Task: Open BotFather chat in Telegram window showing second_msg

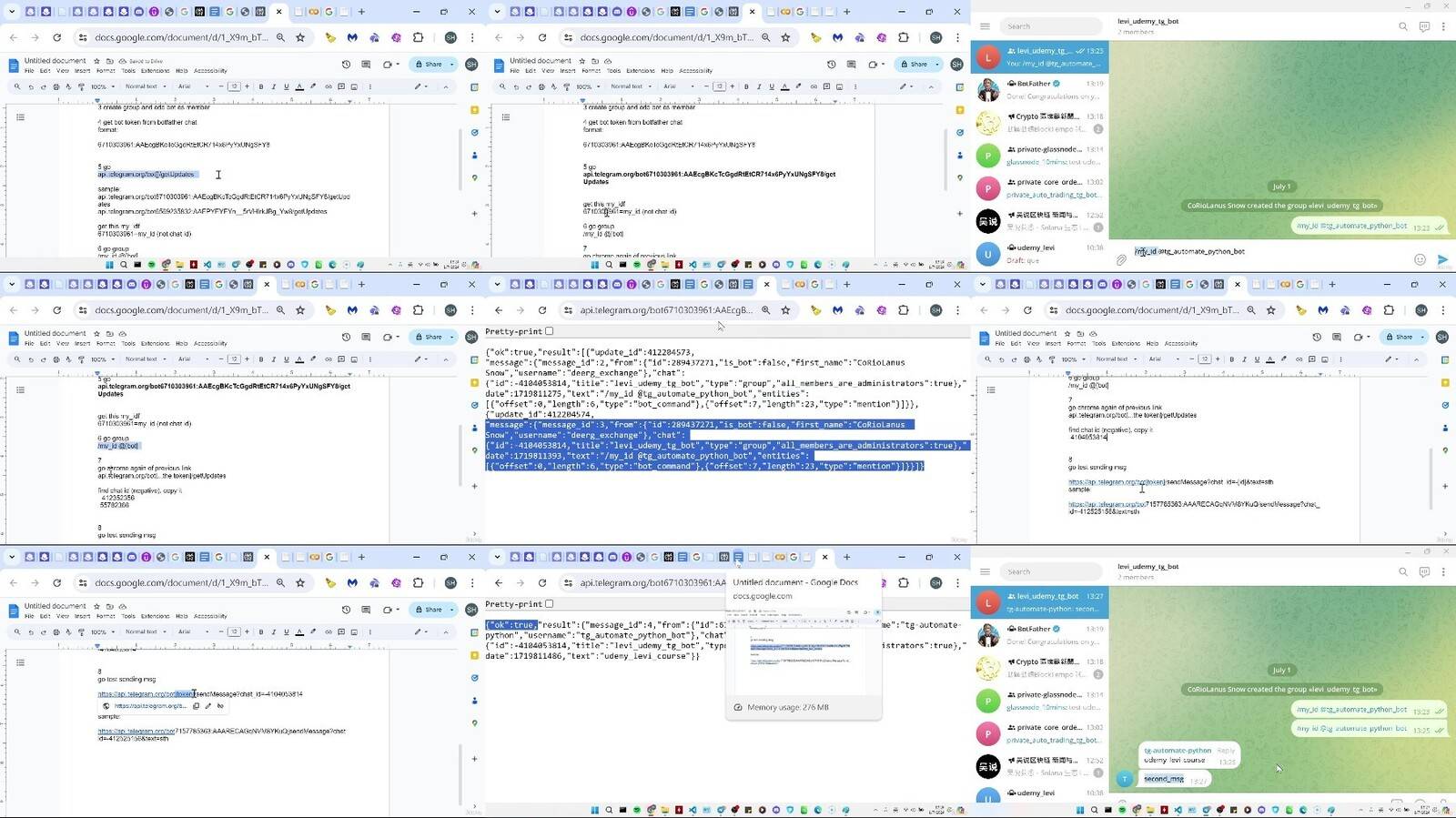Action: tap(1039, 635)
